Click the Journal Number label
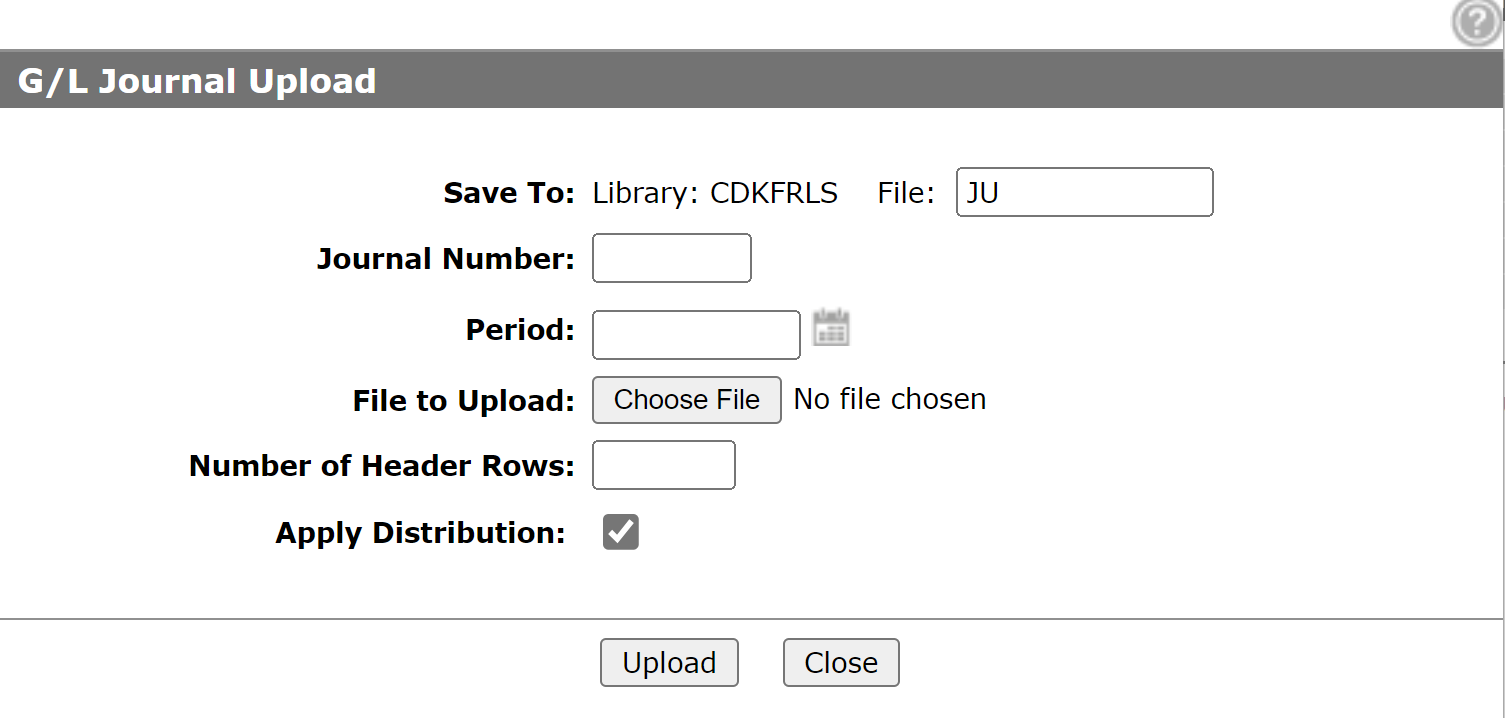Image resolution: width=1505 pixels, height=718 pixels. point(446,259)
